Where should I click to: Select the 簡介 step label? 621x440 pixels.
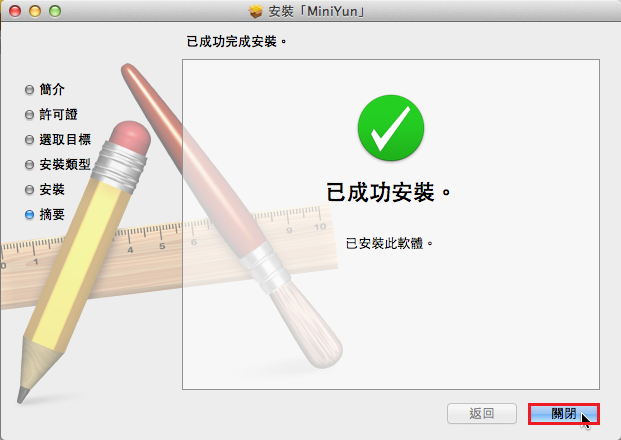click(52, 89)
